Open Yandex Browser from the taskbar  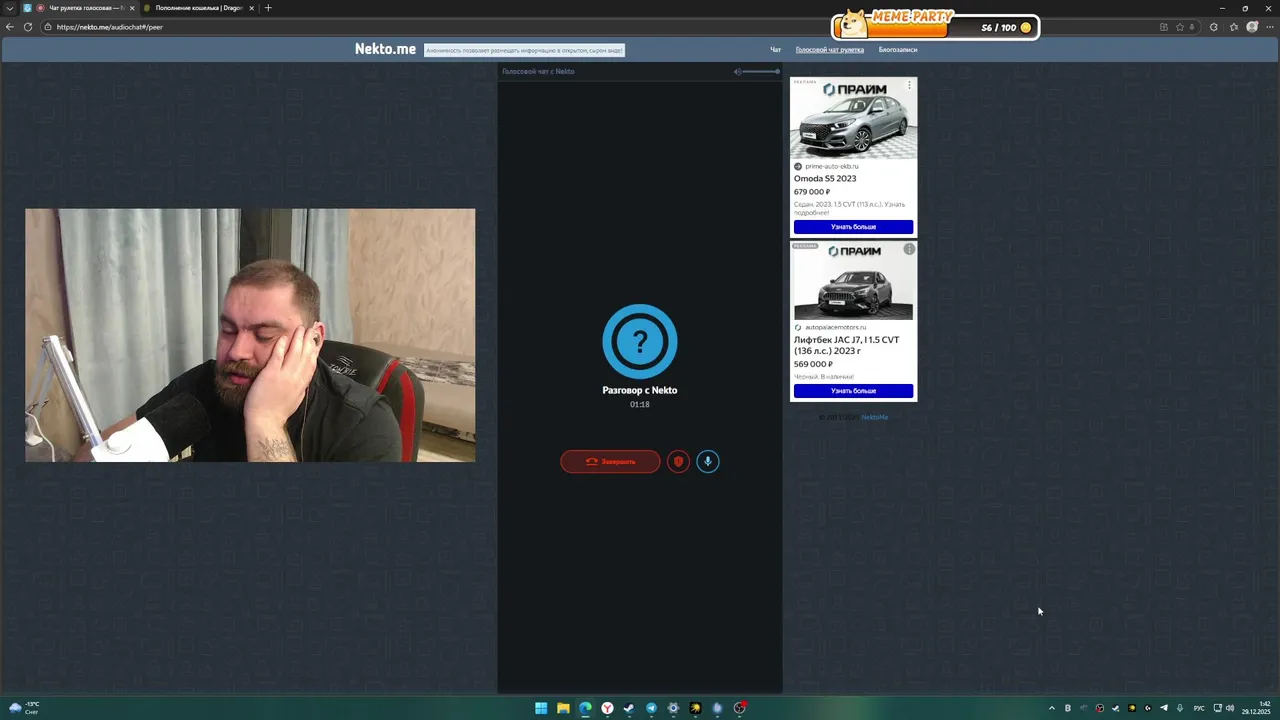(x=607, y=708)
